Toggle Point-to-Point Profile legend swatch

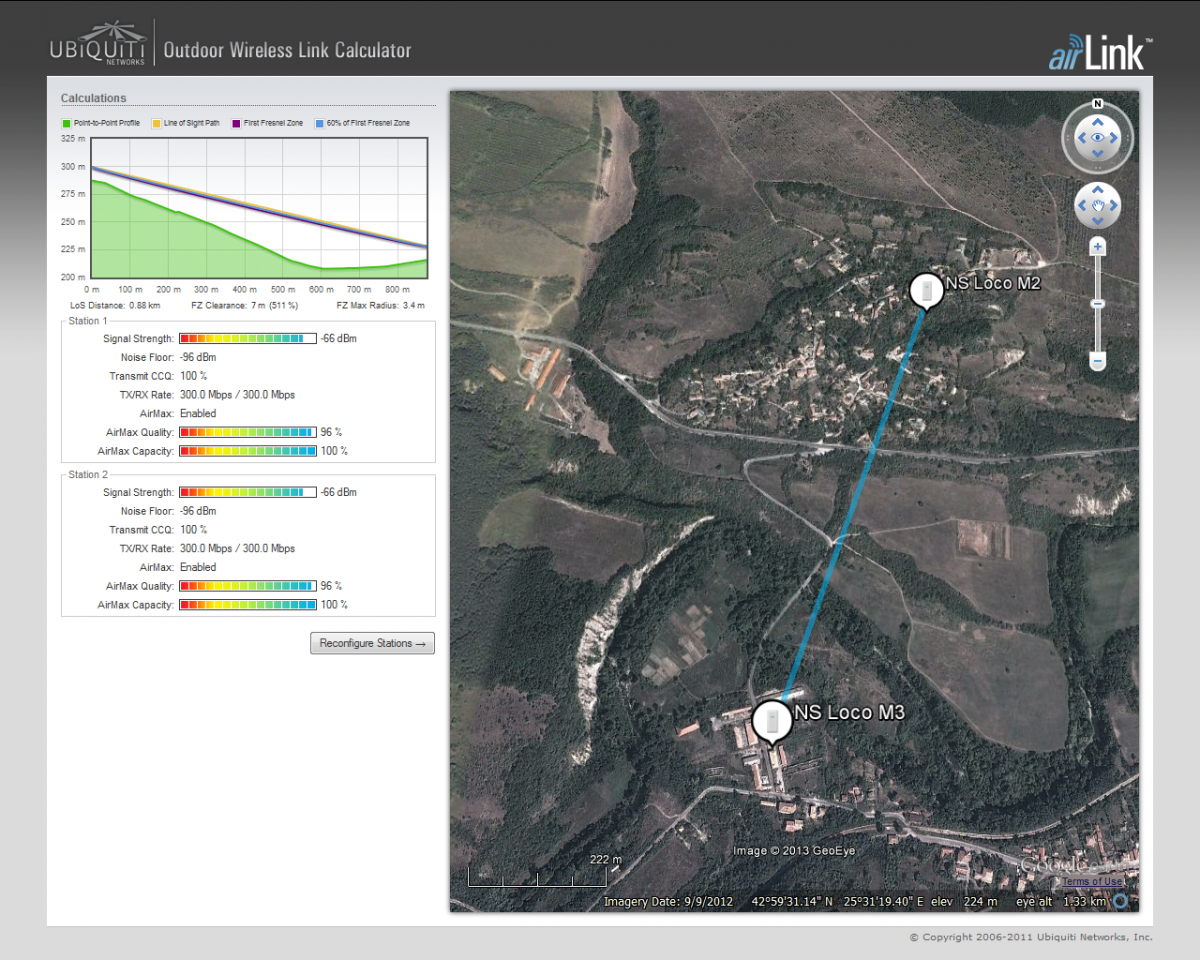tap(66, 123)
